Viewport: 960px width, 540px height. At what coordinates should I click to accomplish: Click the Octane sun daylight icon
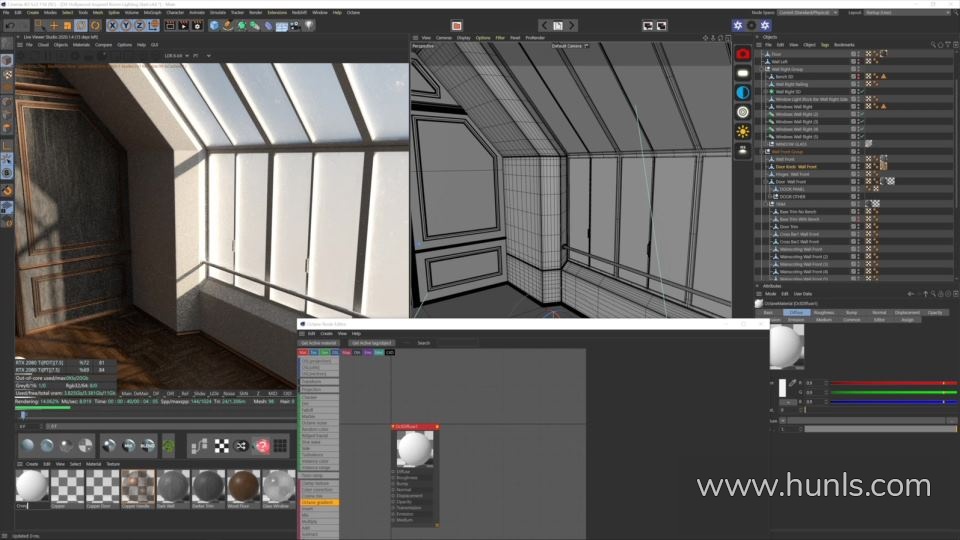coord(743,131)
